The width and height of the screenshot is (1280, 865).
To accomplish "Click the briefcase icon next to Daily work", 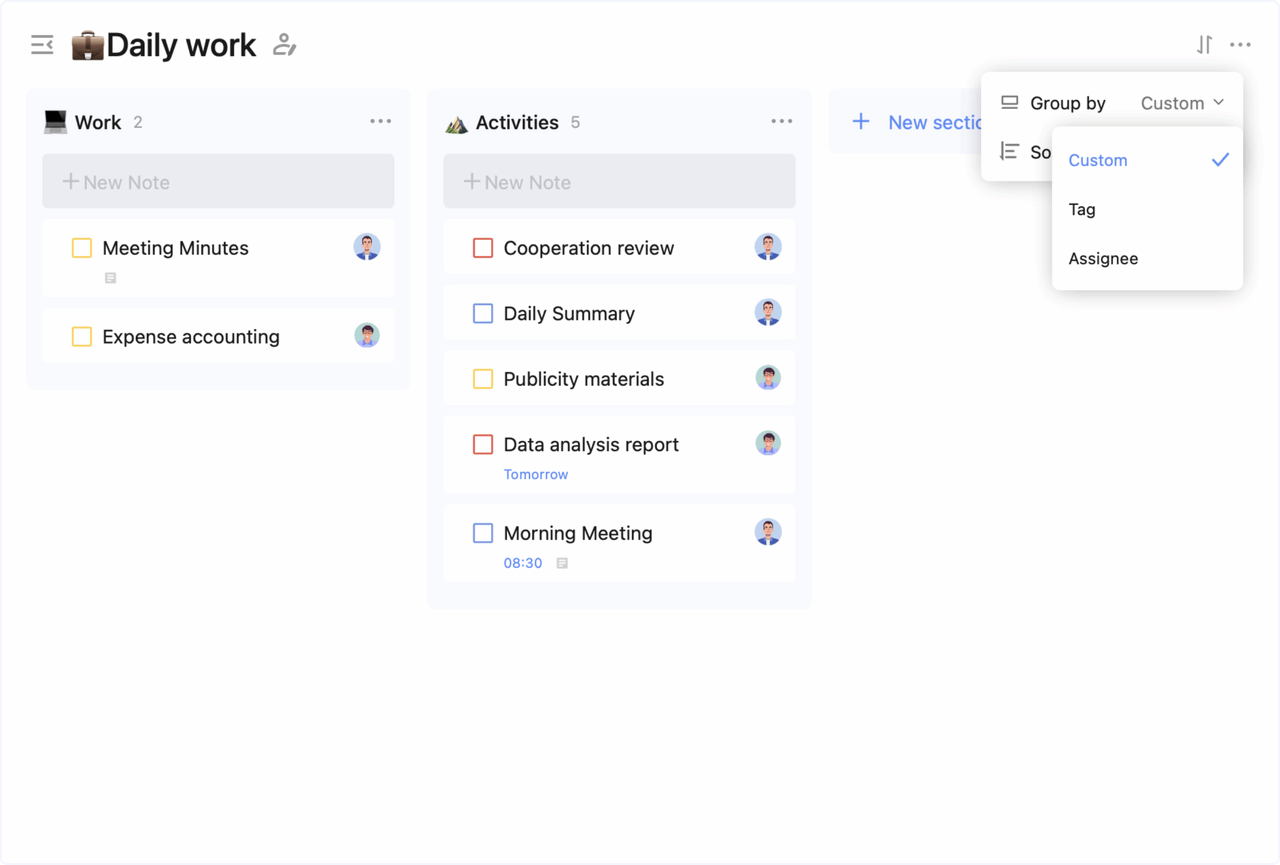I will point(88,44).
